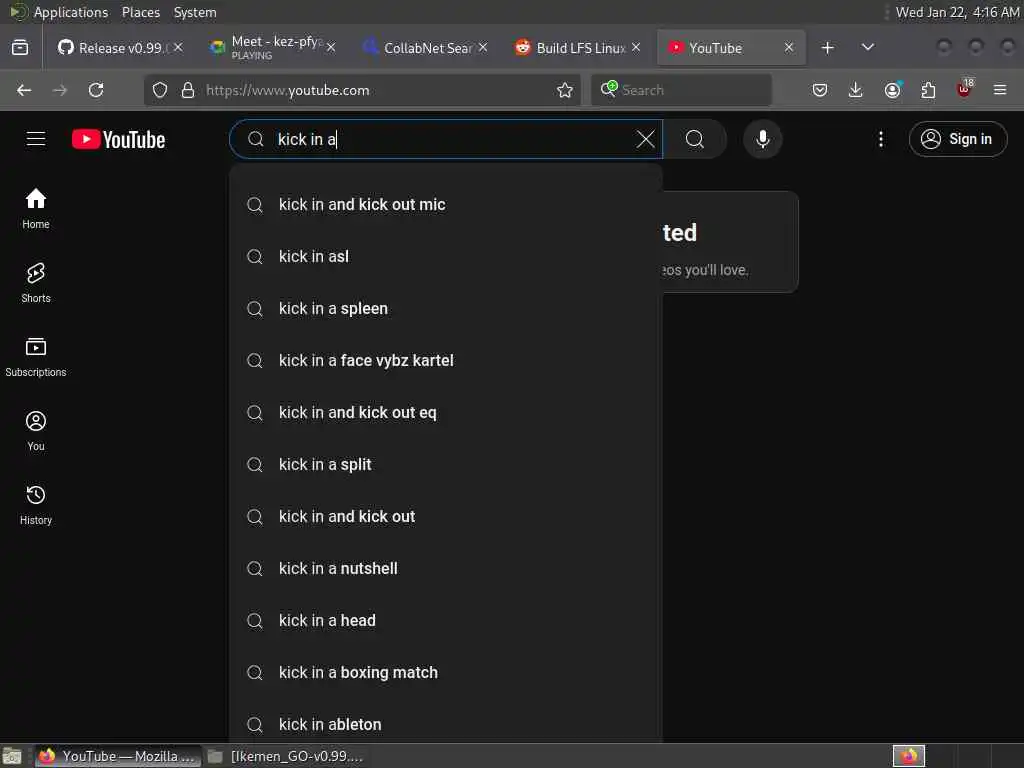1024x768 pixels.
Task: Click the YouTube logo
Action: (118, 139)
